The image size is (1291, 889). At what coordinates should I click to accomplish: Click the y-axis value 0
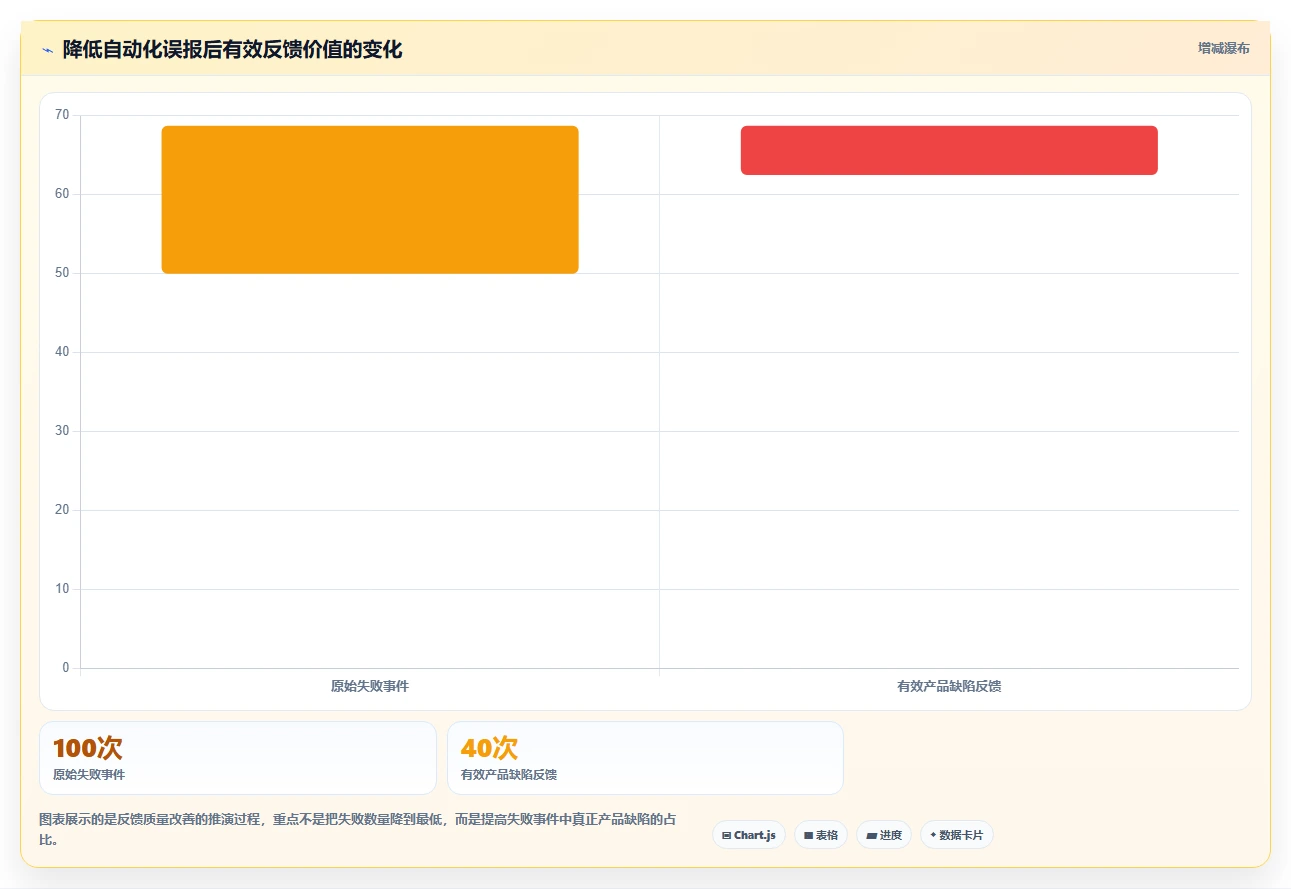pos(66,668)
